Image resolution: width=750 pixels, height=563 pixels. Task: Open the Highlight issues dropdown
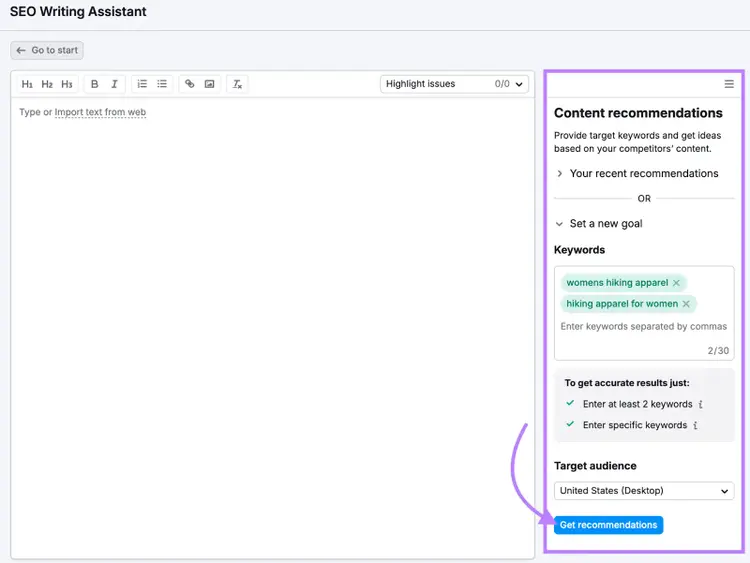pyautogui.click(x=454, y=84)
